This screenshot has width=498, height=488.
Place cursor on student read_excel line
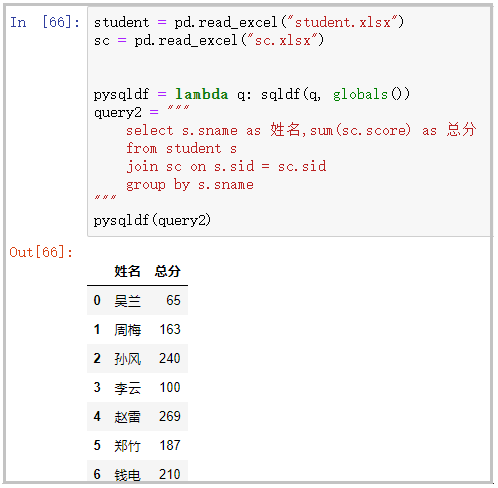click(249, 23)
